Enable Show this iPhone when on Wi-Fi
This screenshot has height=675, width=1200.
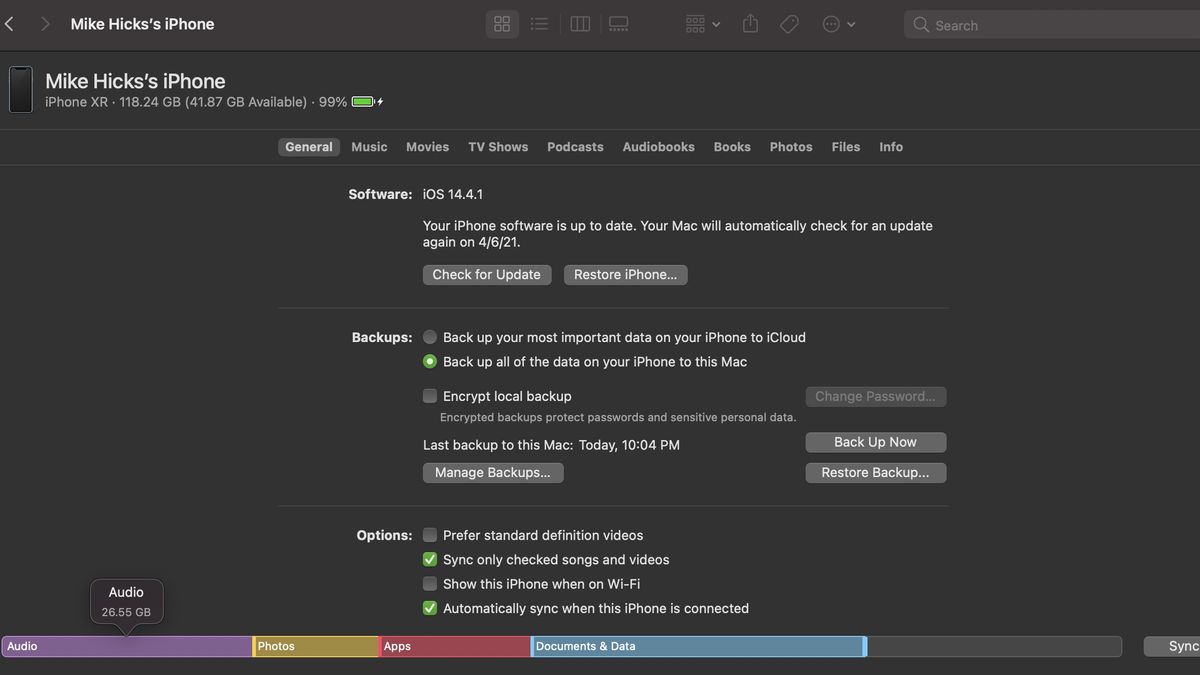(x=430, y=584)
